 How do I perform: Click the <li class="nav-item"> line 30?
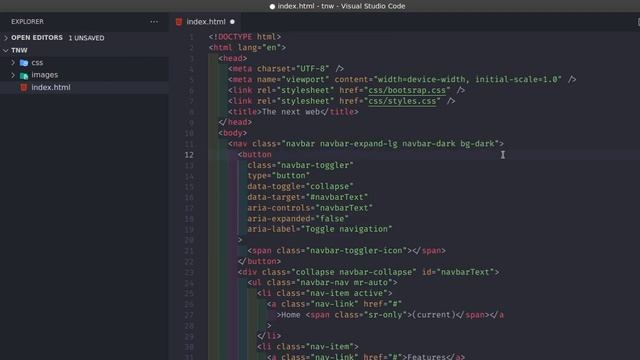pos(308,347)
